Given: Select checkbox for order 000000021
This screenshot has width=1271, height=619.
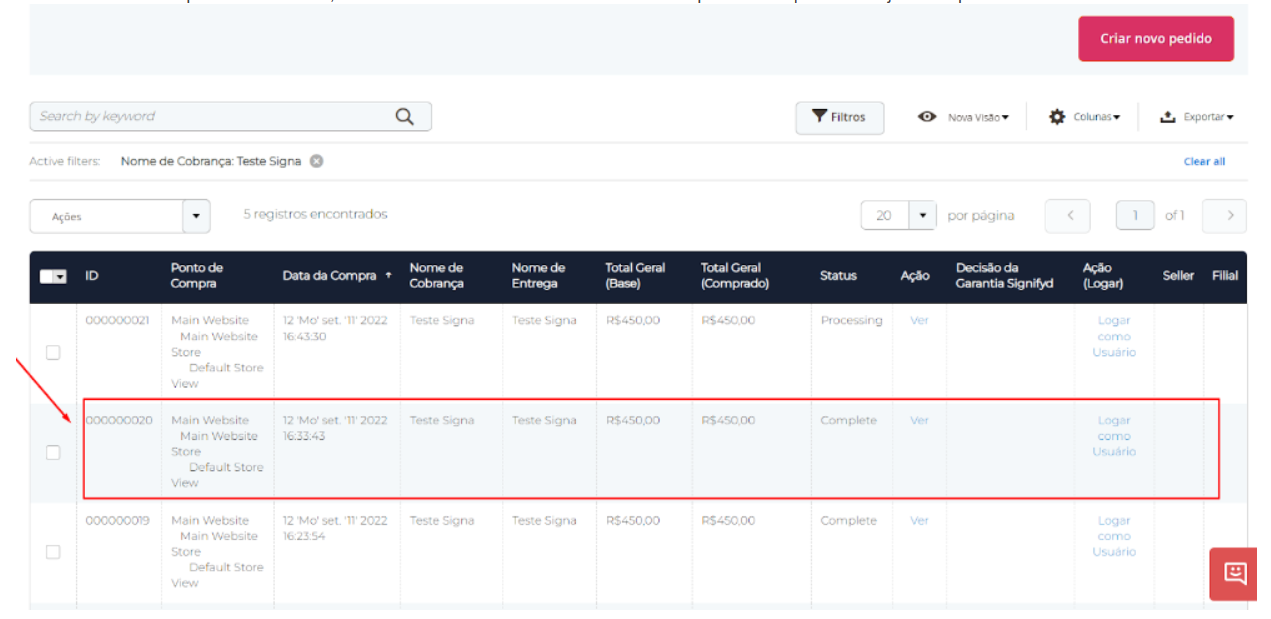Looking at the screenshot, I should (x=53, y=352).
